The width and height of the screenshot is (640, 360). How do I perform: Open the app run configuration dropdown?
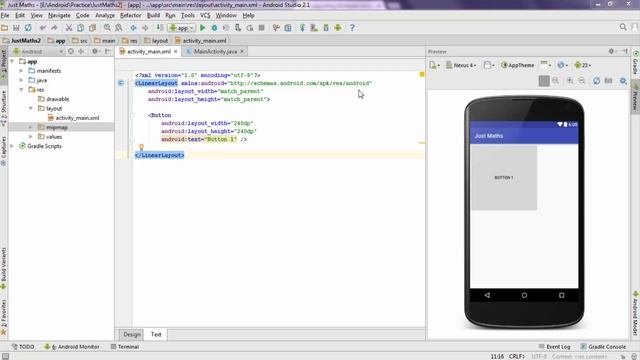182,28
